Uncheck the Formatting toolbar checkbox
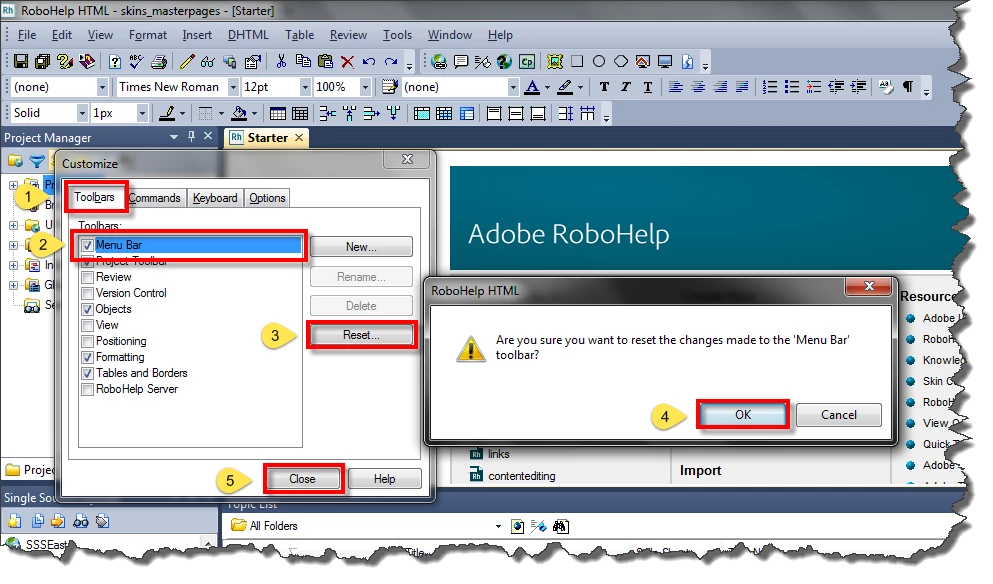 pos(87,357)
